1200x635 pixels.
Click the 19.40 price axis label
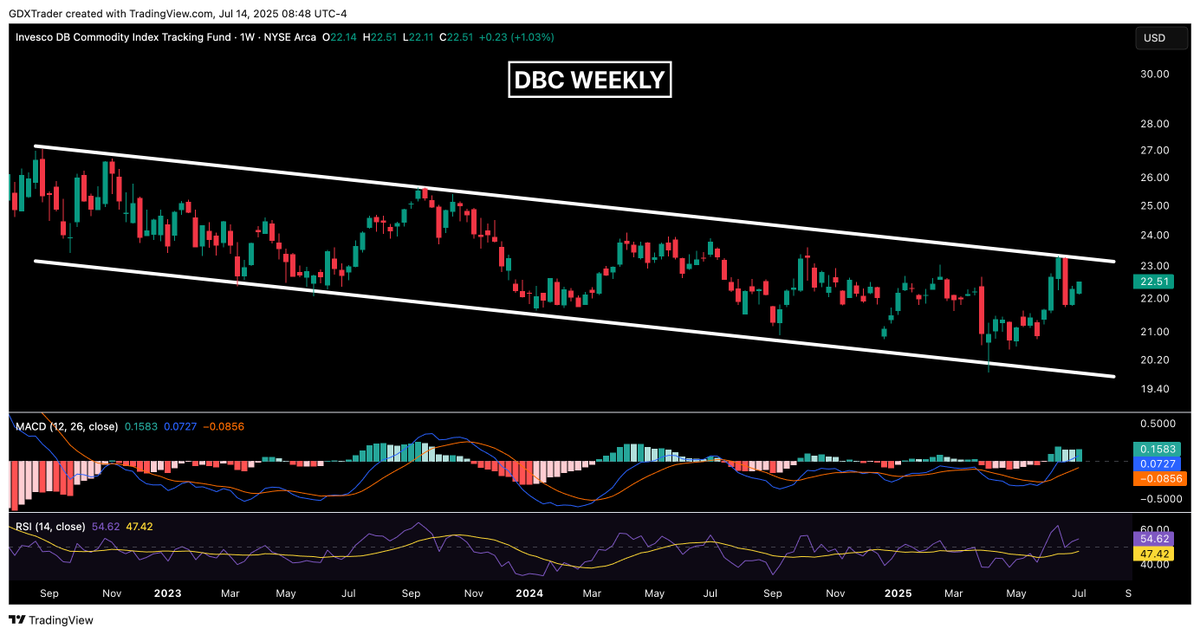1155,389
